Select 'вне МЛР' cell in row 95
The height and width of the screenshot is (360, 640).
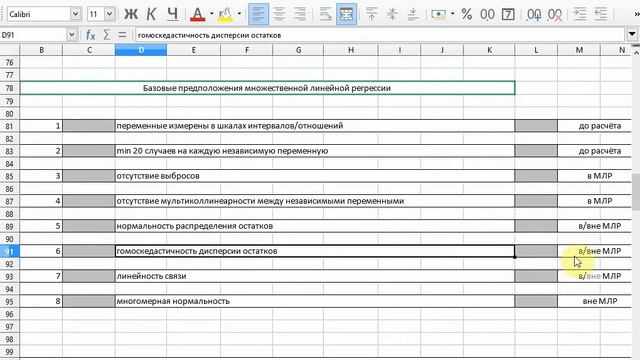[595, 301]
